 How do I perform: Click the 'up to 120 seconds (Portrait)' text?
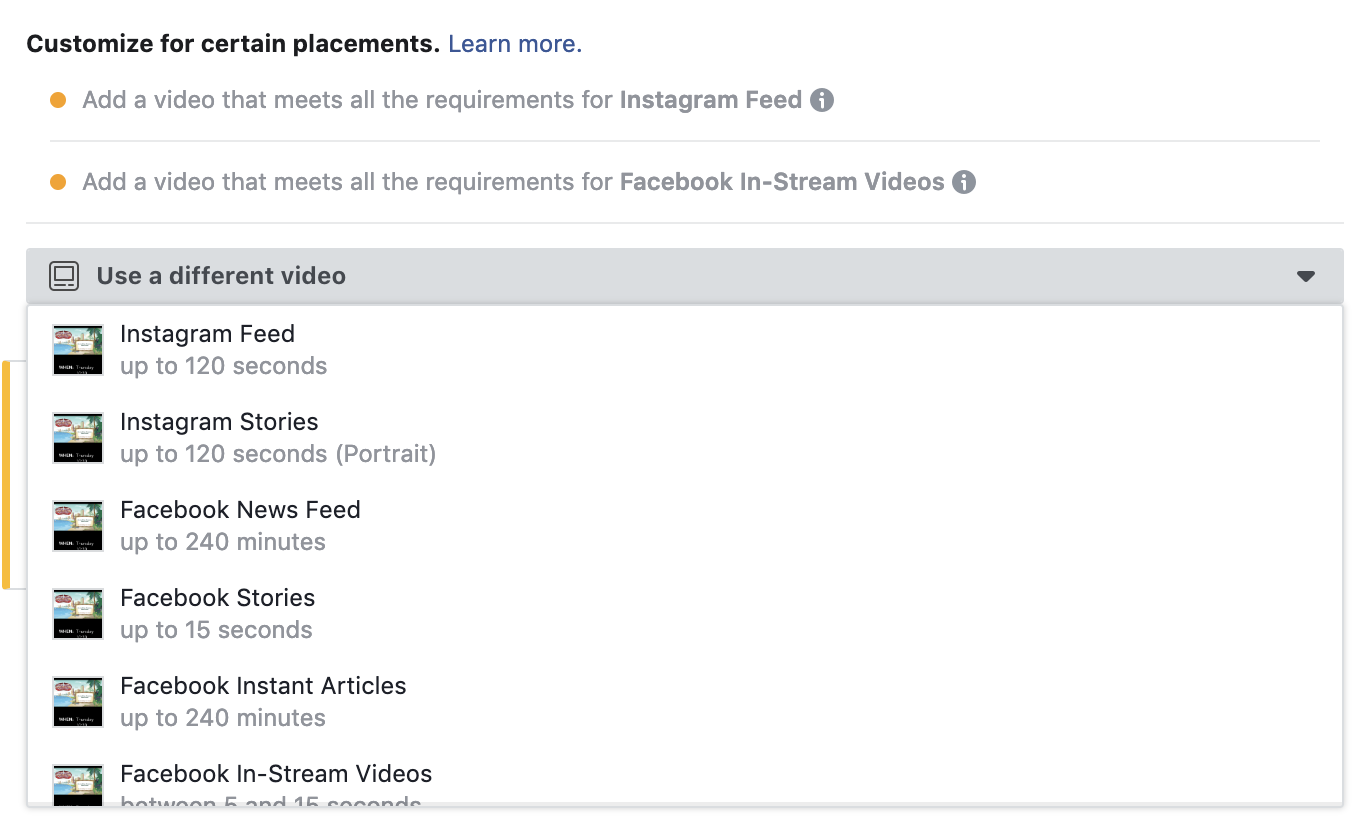278,454
